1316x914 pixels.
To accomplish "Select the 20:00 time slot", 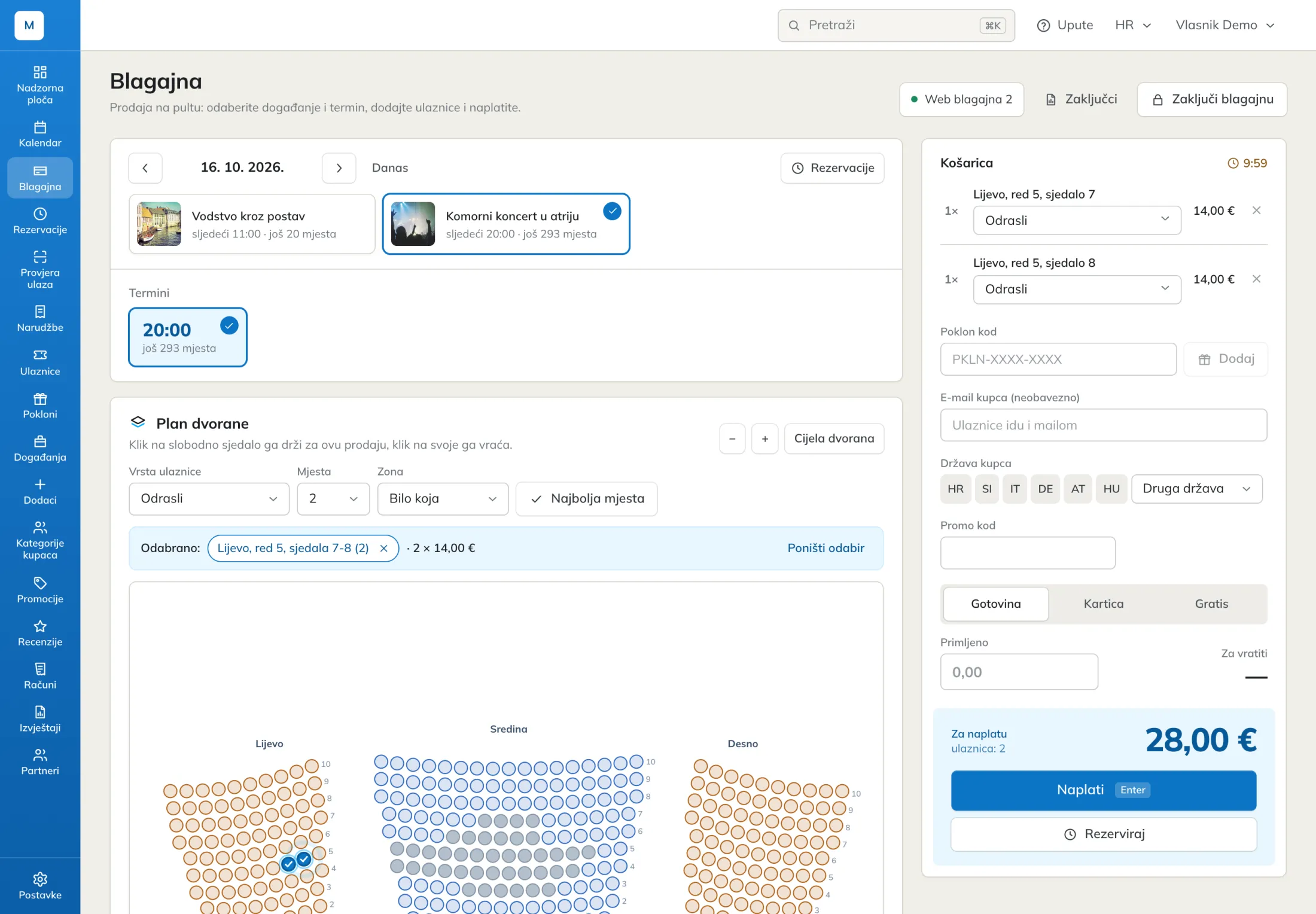I will pos(188,337).
